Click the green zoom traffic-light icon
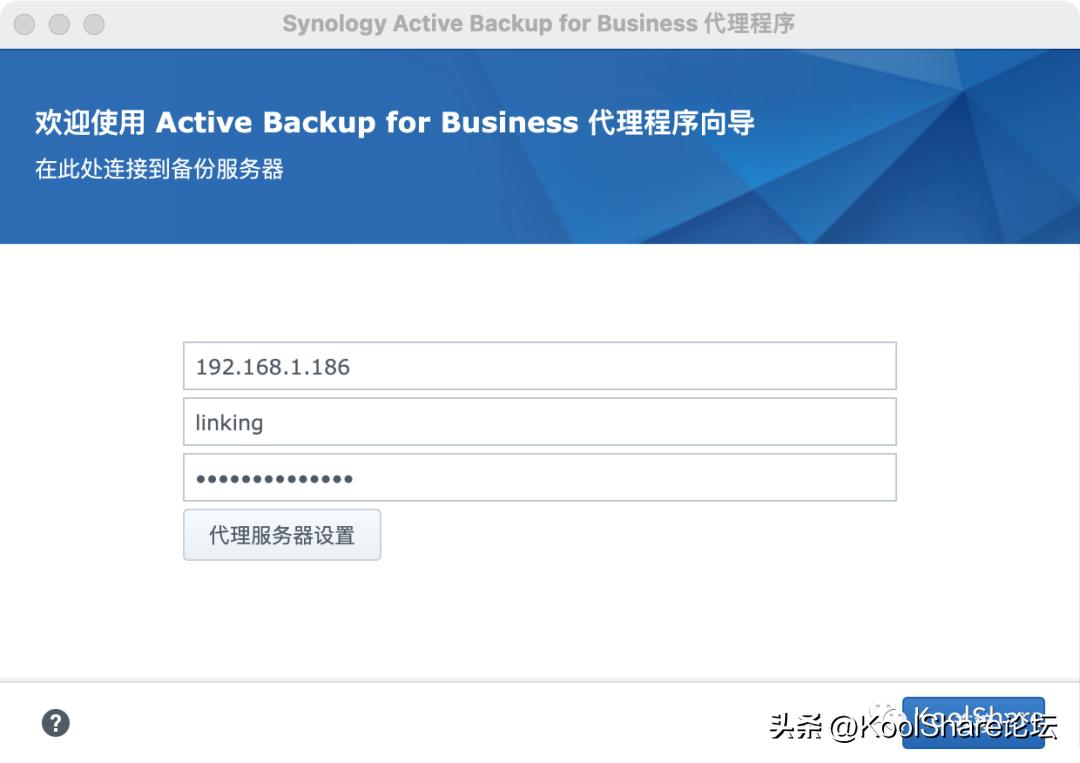 [92, 23]
